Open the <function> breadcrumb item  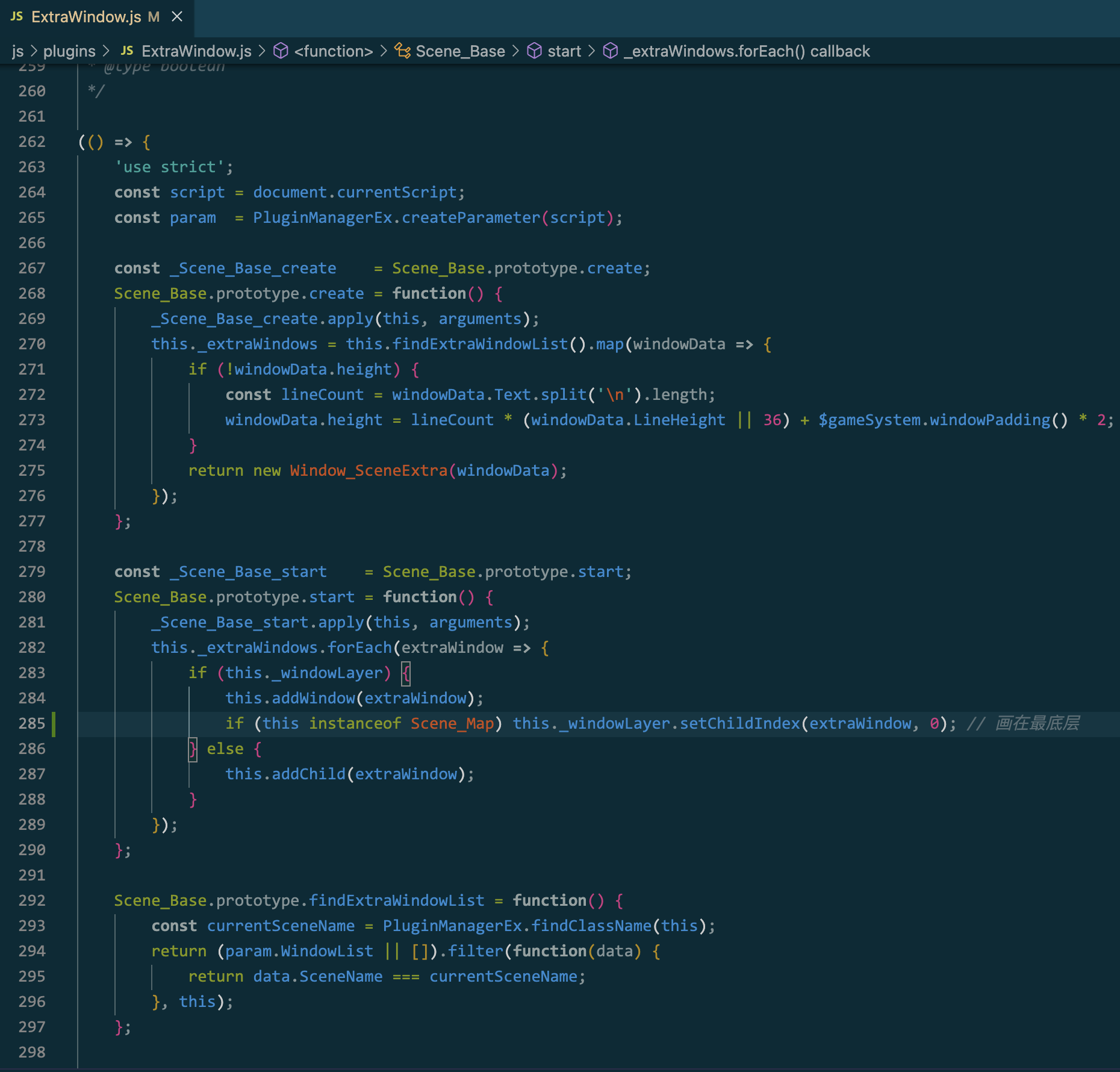pyautogui.click(x=334, y=51)
